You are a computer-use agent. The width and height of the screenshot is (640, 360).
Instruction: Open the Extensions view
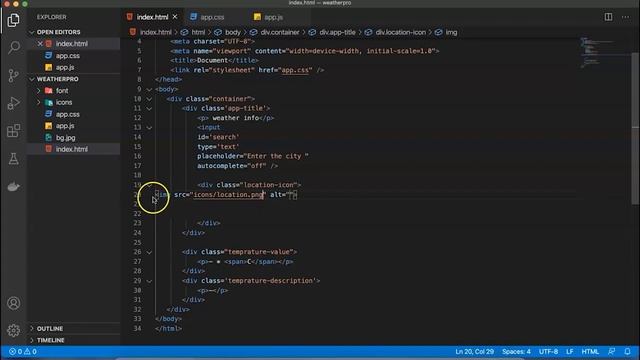[x=13, y=131]
